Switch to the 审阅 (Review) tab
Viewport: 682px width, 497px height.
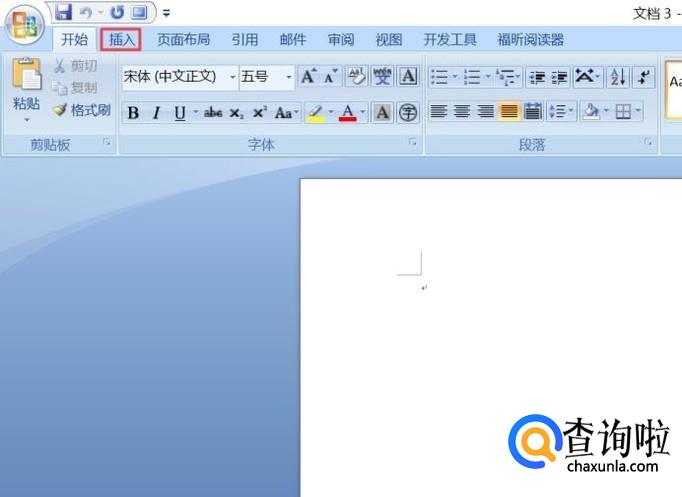tap(341, 40)
